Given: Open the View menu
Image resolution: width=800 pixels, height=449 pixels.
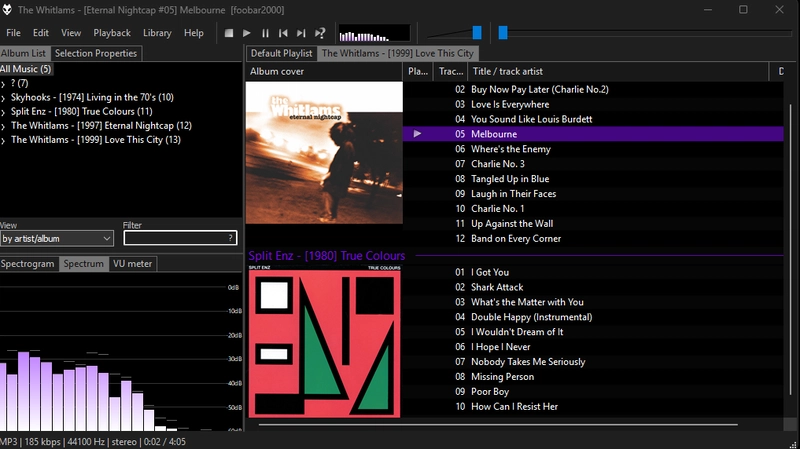Looking at the screenshot, I should [71, 33].
